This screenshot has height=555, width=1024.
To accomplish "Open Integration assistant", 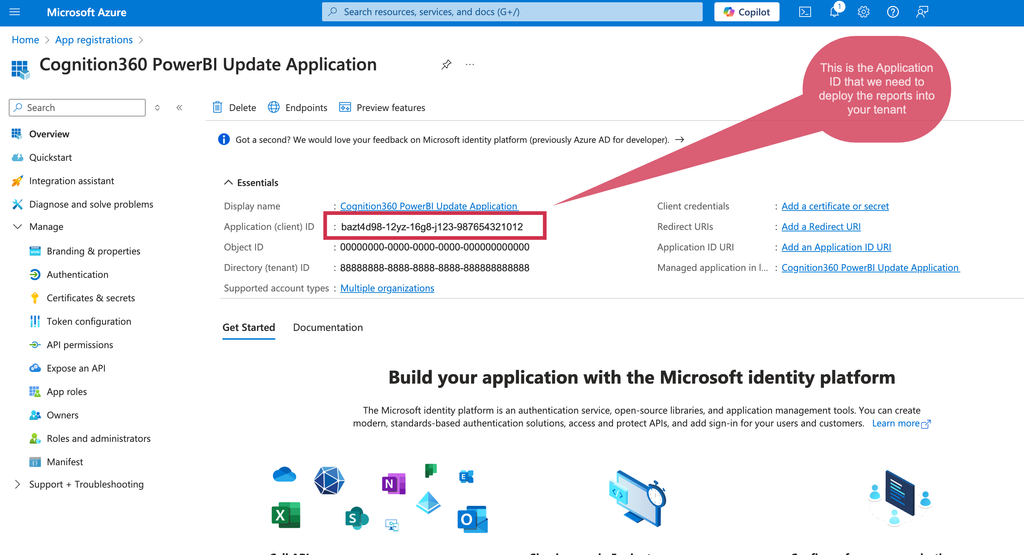I will pos(71,181).
